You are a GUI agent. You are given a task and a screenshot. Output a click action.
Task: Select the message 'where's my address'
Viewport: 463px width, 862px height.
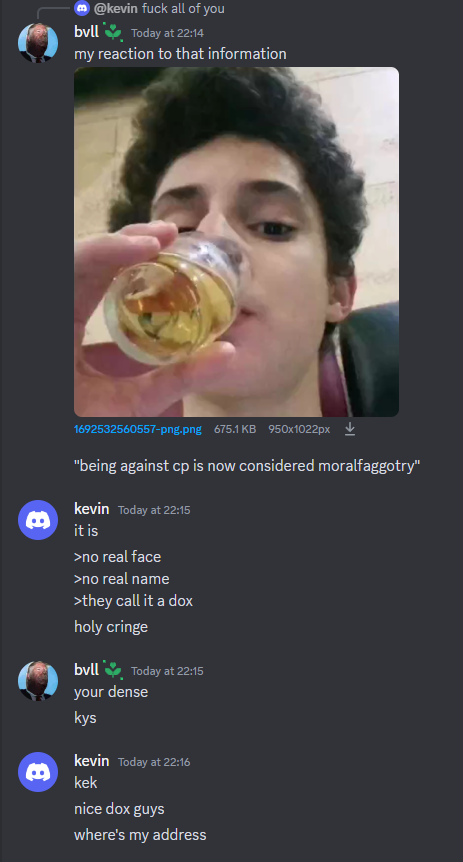140,835
